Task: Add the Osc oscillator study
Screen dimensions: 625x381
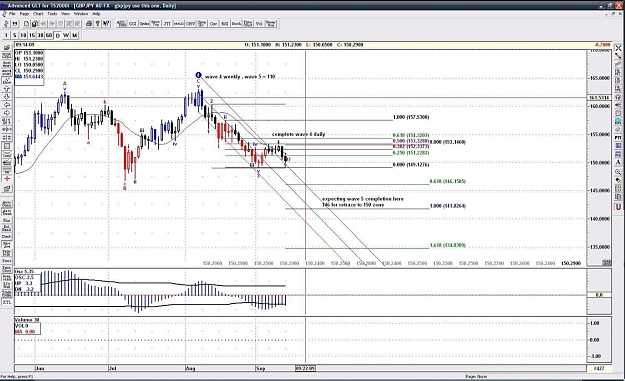Action: [213, 24]
